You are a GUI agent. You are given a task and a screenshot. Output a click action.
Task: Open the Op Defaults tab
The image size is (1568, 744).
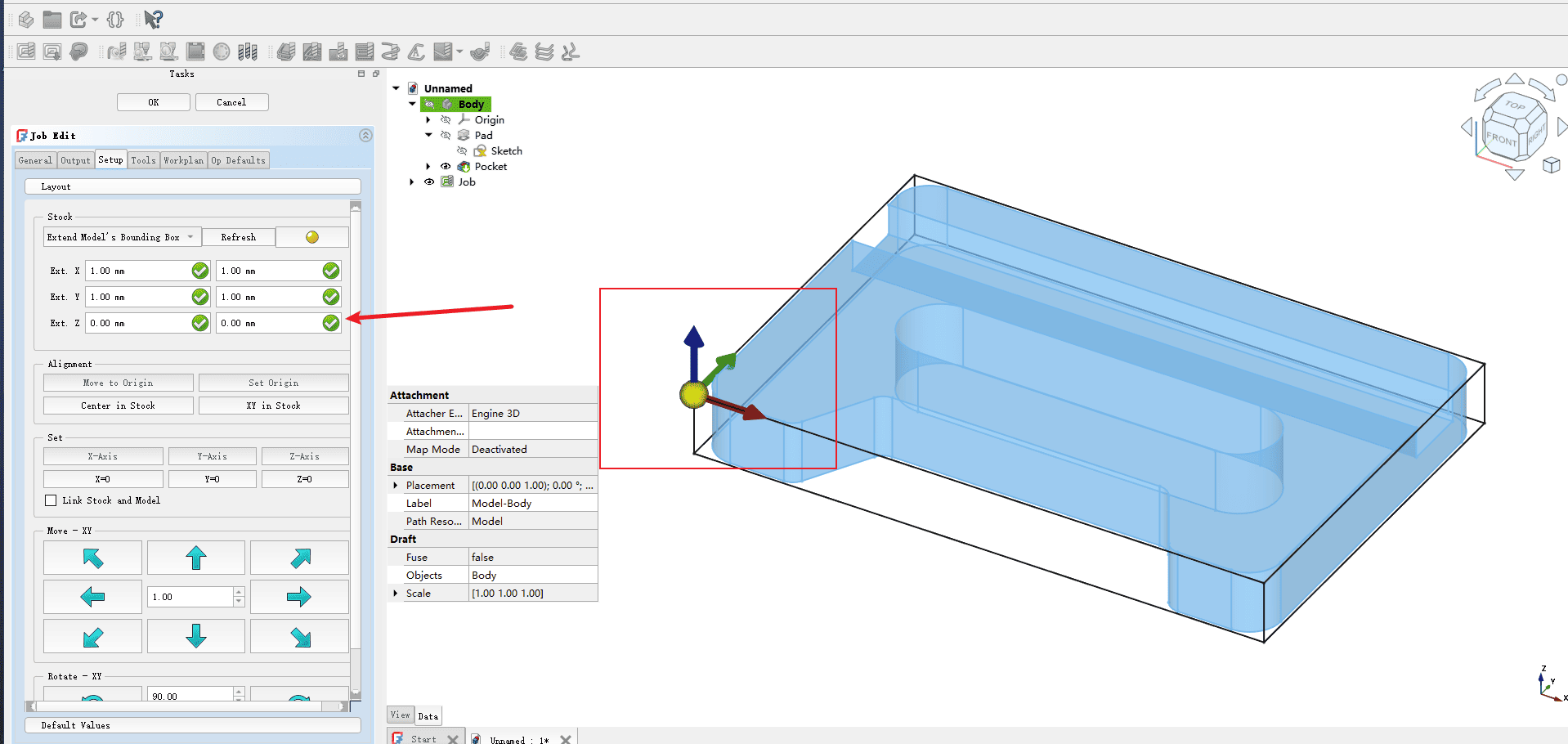point(238,160)
